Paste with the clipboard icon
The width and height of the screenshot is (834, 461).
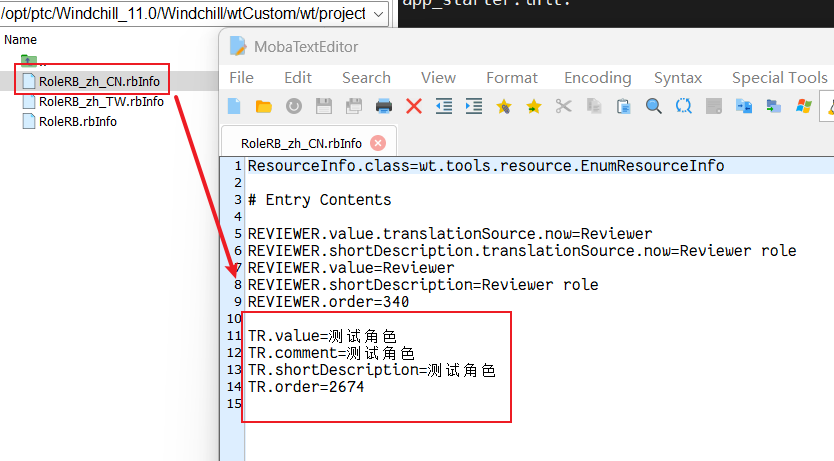623,106
